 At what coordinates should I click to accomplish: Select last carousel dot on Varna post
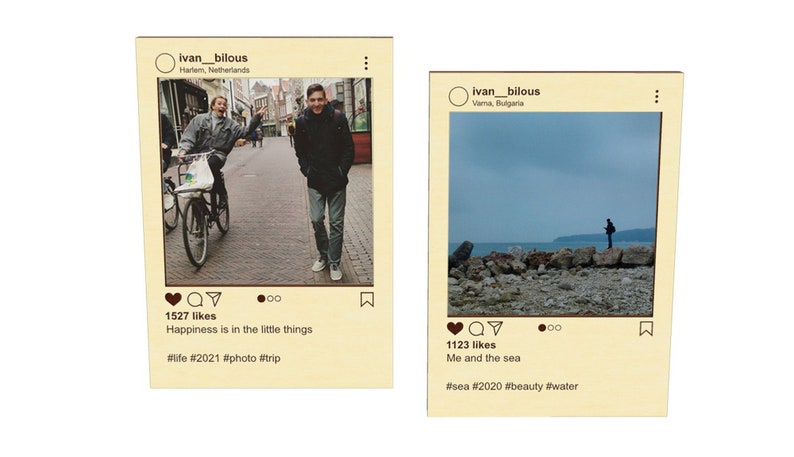pyautogui.click(x=558, y=328)
